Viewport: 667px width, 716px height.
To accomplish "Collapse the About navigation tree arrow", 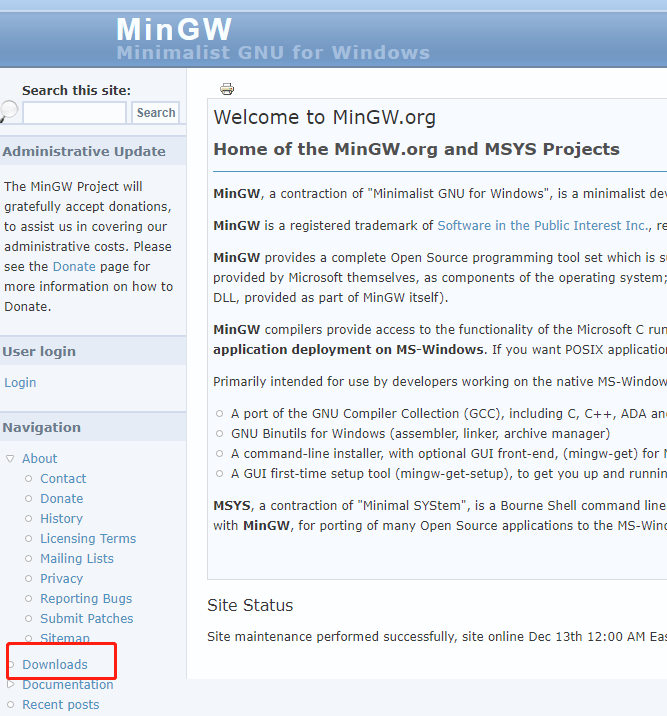I will (10, 458).
